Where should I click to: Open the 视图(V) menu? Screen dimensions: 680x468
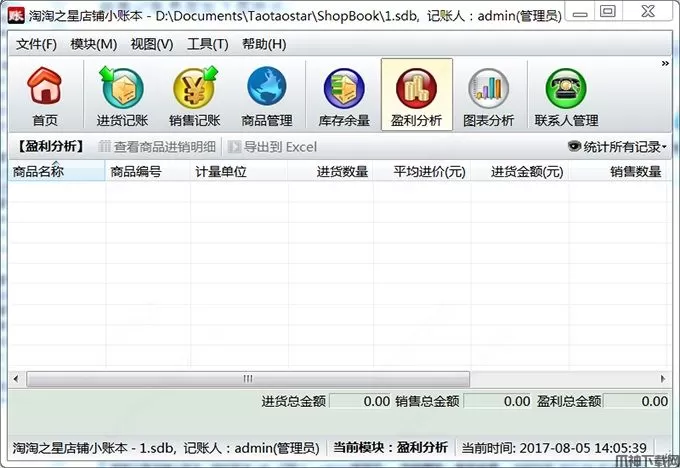[x=151, y=44]
